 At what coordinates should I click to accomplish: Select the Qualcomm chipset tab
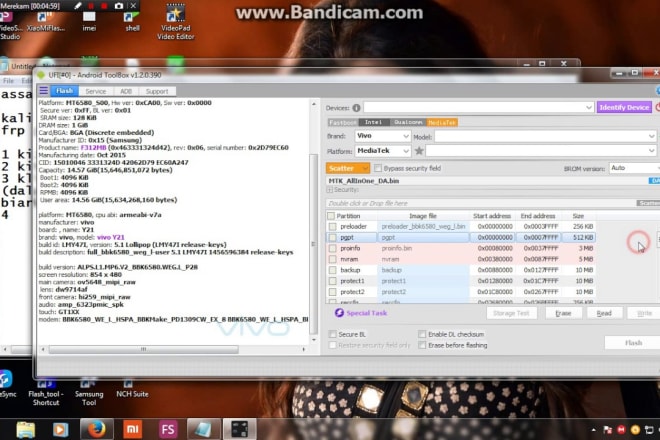click(407, 123)
